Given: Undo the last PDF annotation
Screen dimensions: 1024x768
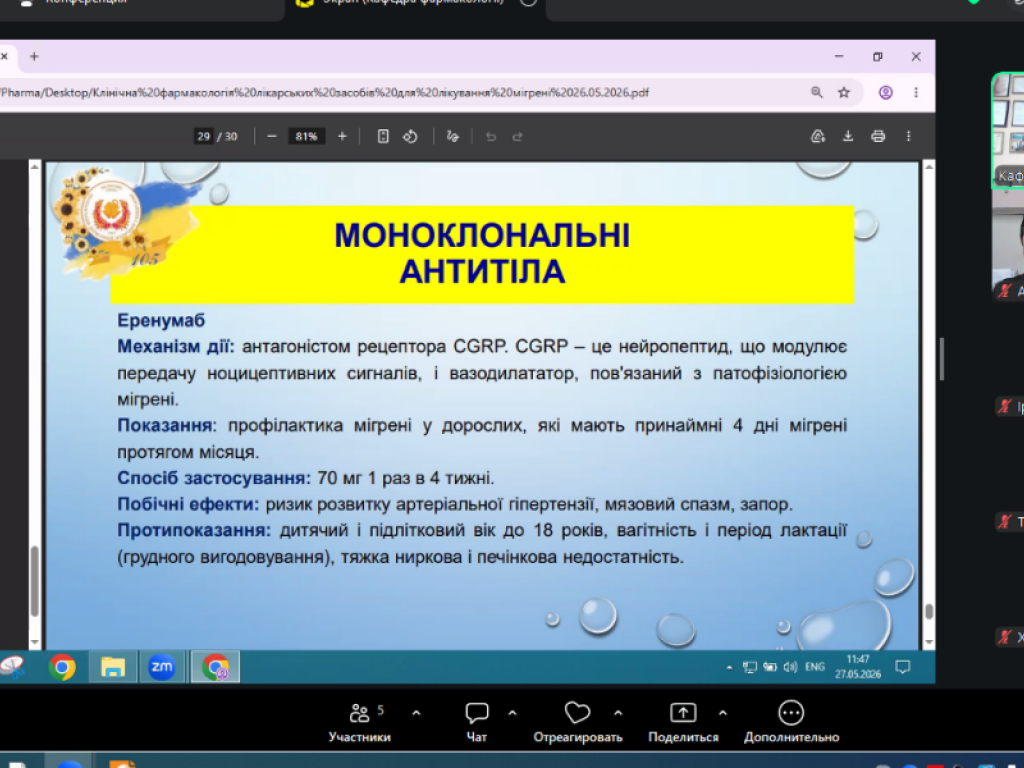Looking at the screenshot, I should [491, 136].
